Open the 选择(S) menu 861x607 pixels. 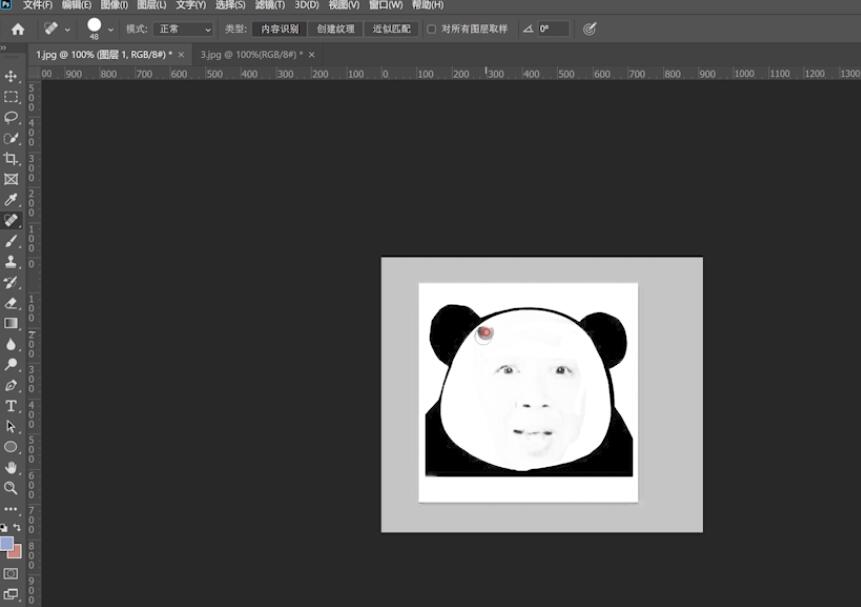(230, 5)
